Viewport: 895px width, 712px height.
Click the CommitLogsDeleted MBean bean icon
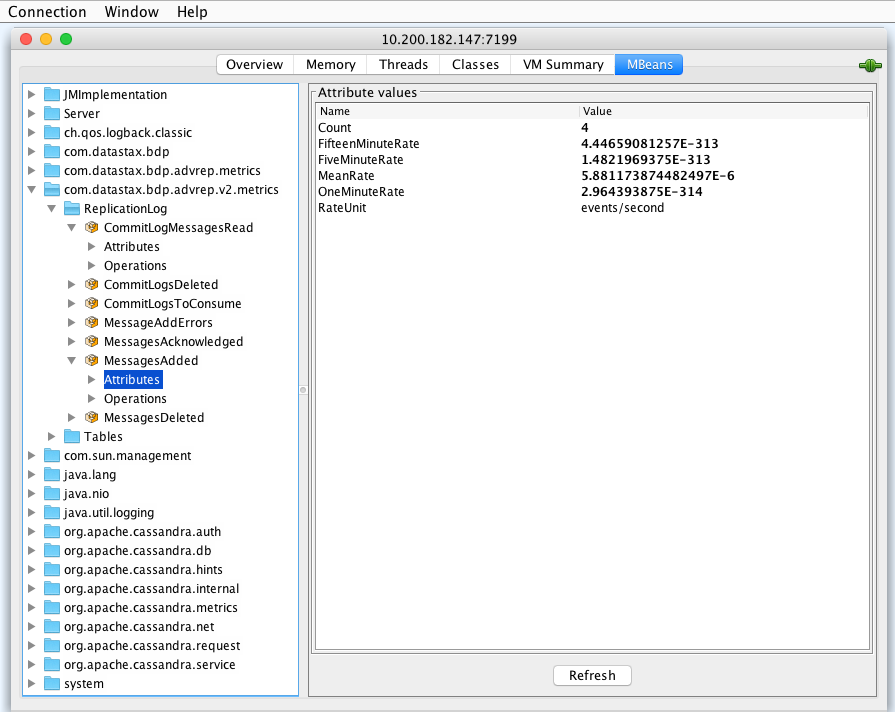click(91, 284)
